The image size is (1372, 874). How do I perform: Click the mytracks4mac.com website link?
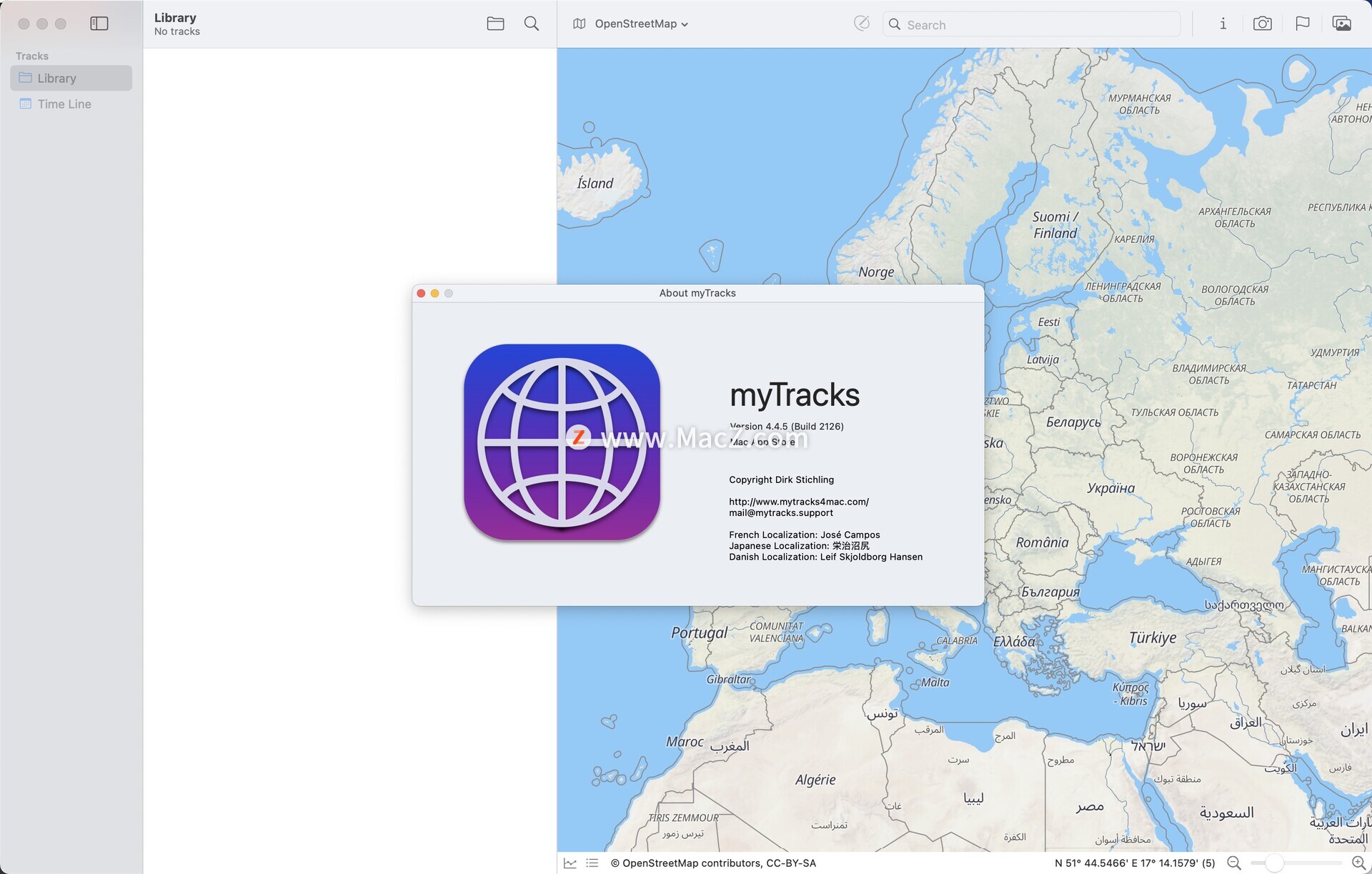pyautogui.click(x=798, y=502)
